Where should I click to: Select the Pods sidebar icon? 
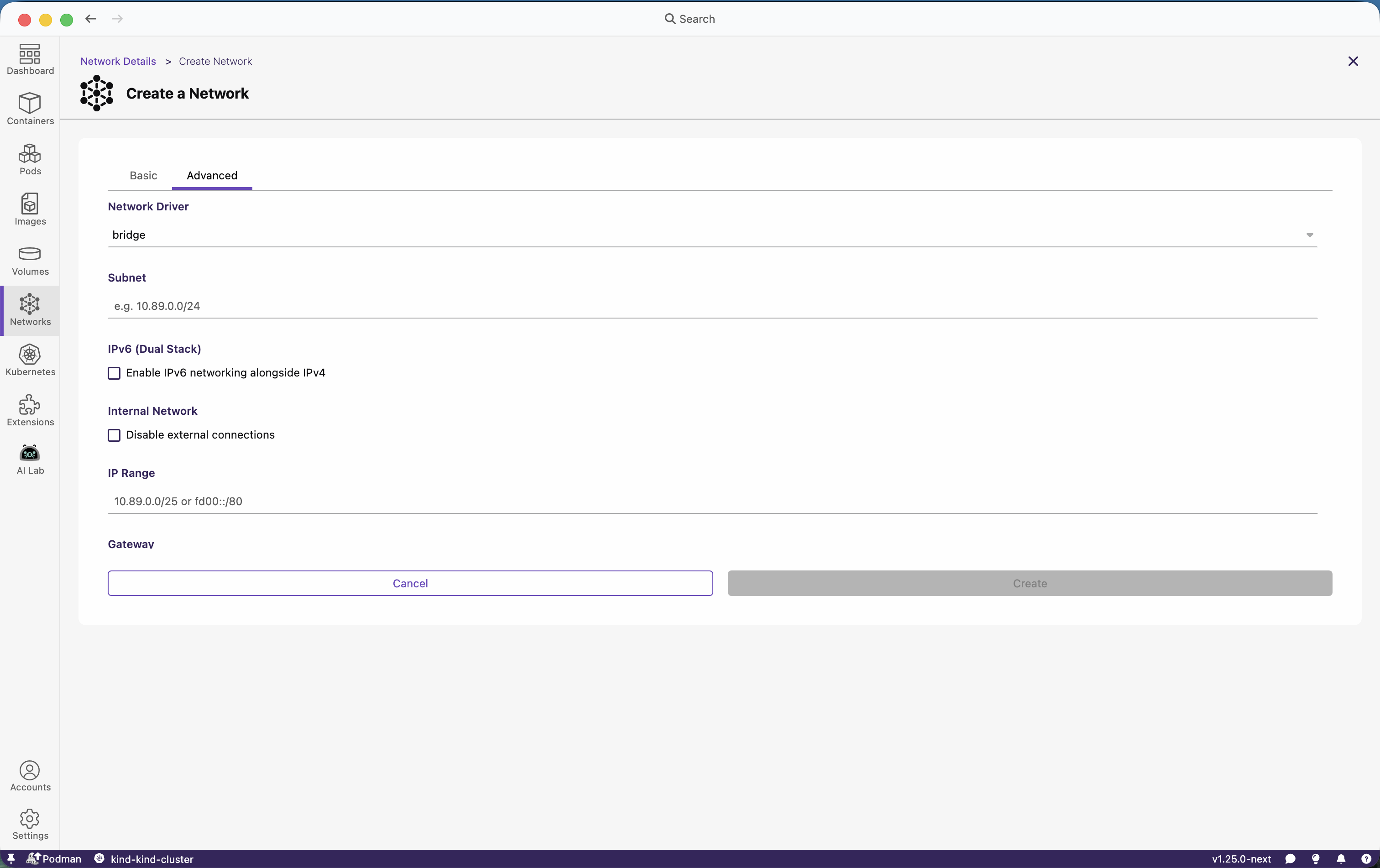30,161
